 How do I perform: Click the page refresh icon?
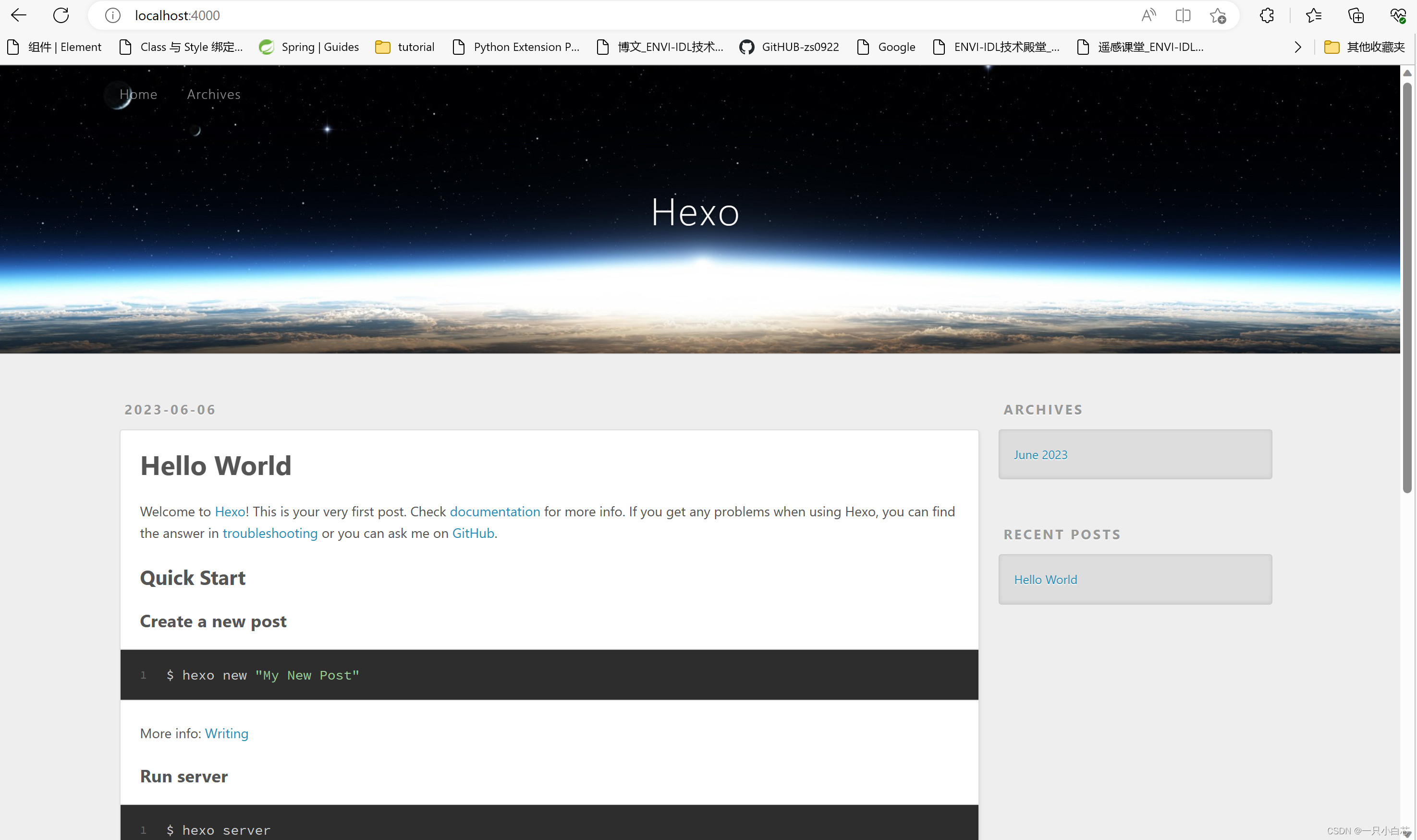coord(61,15)
